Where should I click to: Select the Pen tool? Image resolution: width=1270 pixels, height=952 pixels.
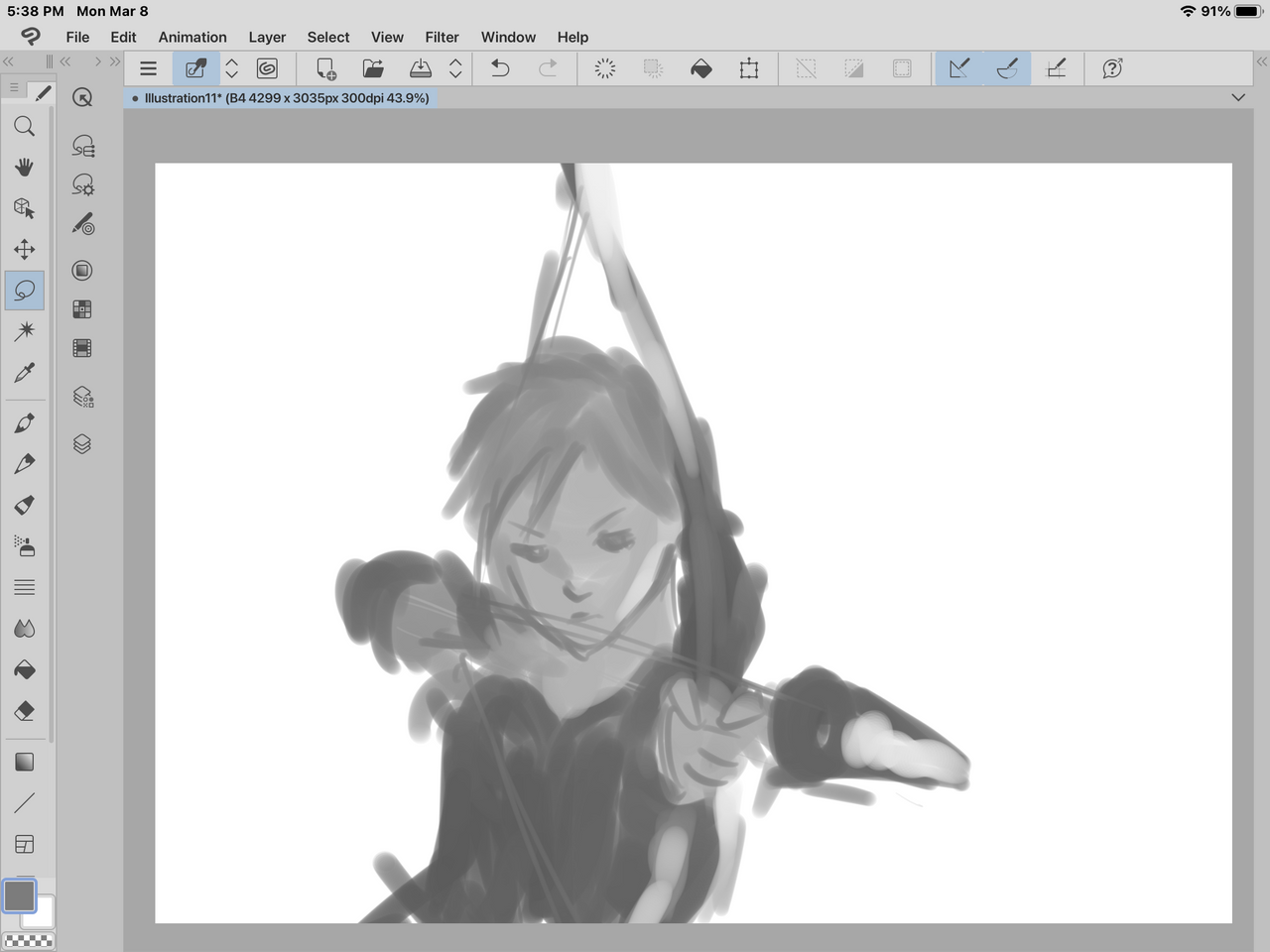coord(25,423)
